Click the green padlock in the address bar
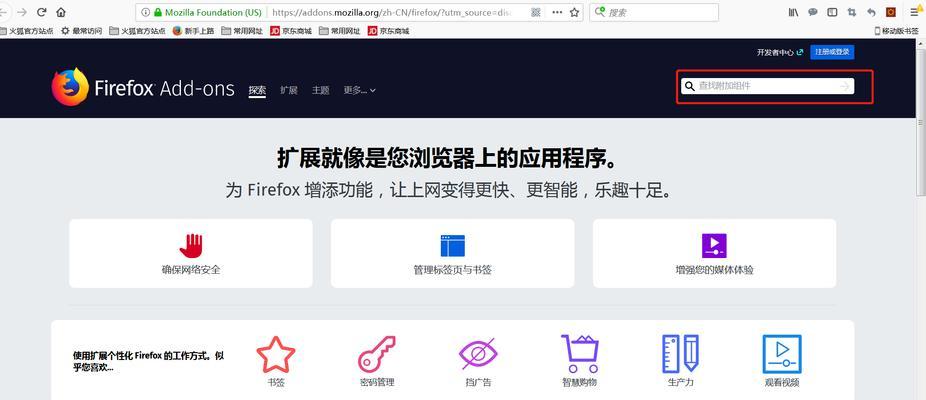Image resolution: width=926 pixels, height=400 pixels. point(158,12)
